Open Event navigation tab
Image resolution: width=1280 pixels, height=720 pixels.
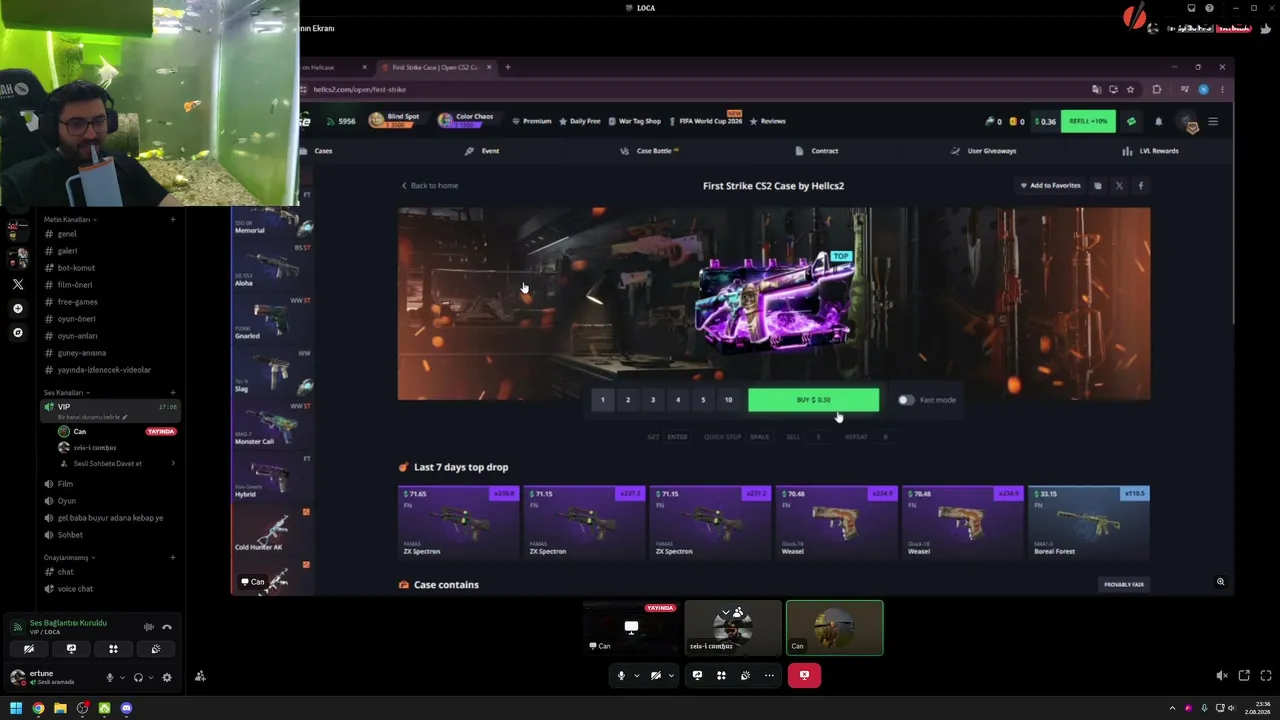click(482, 151)
